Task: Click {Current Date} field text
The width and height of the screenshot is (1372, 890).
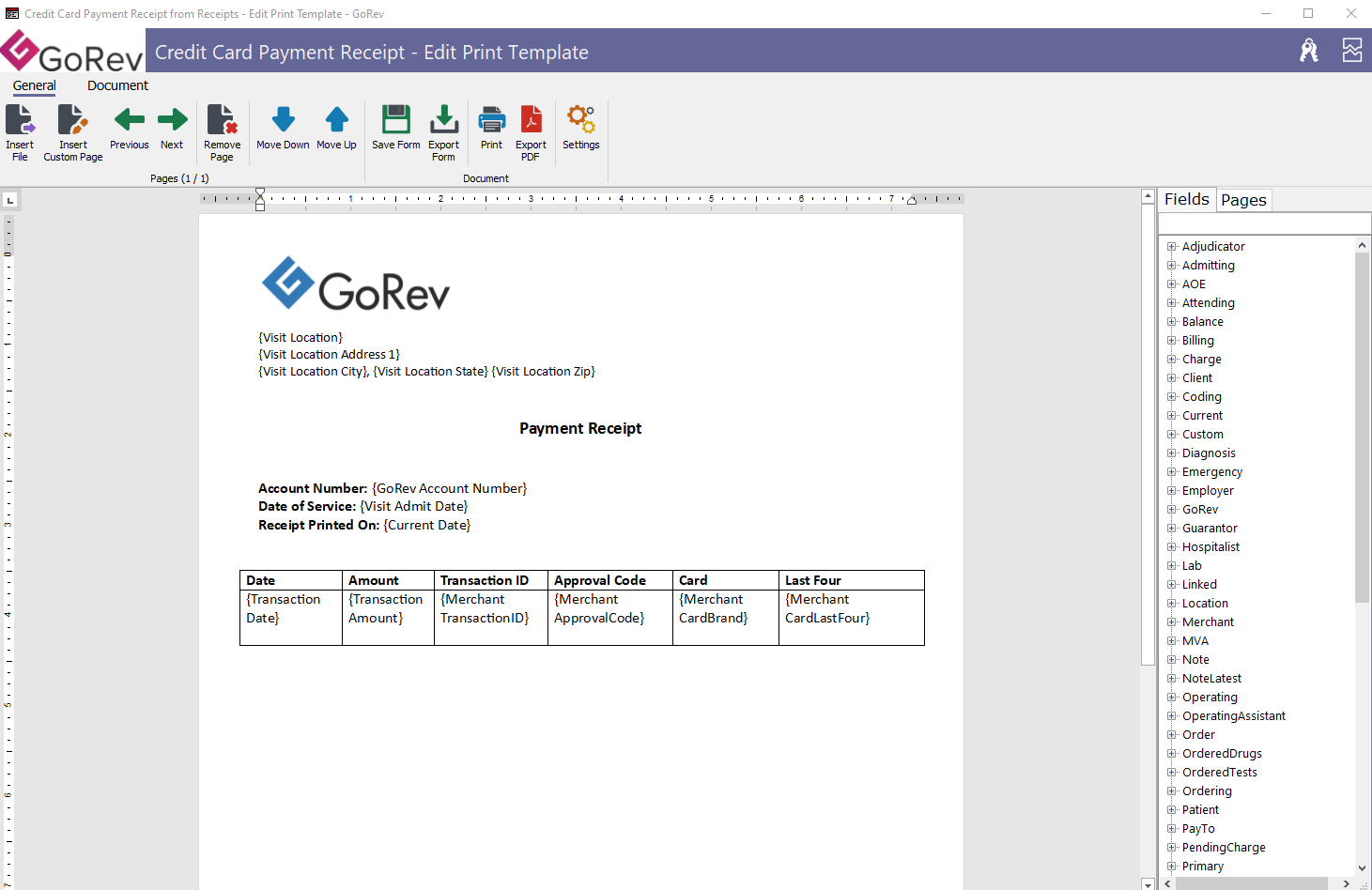Action: coord(427,525)
